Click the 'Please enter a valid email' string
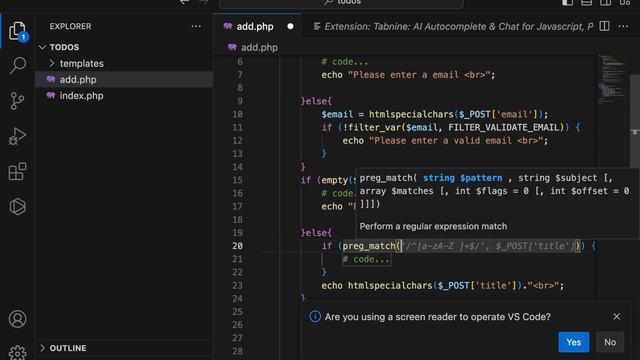 pos(456,140)
